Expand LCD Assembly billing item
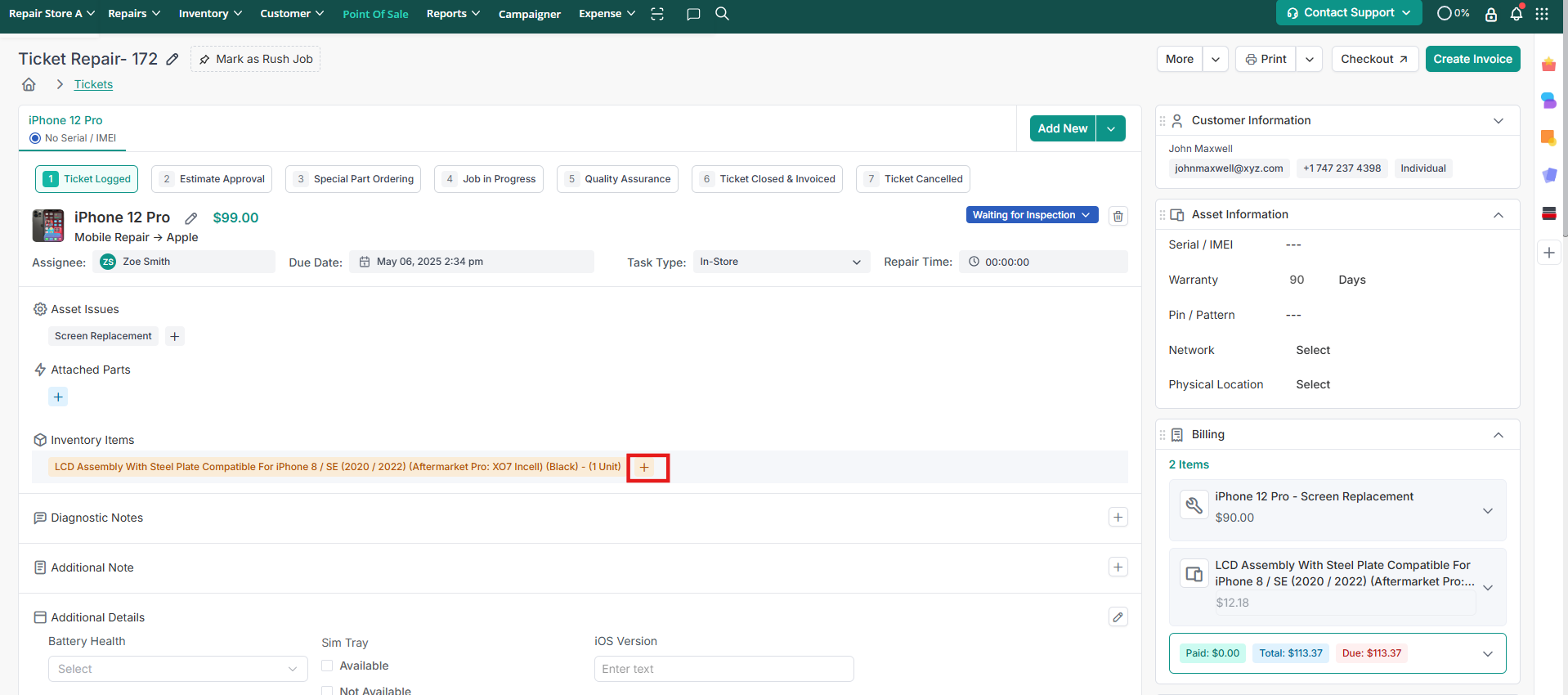This screenshot has width=1568, height=695. coord(1488,588)
